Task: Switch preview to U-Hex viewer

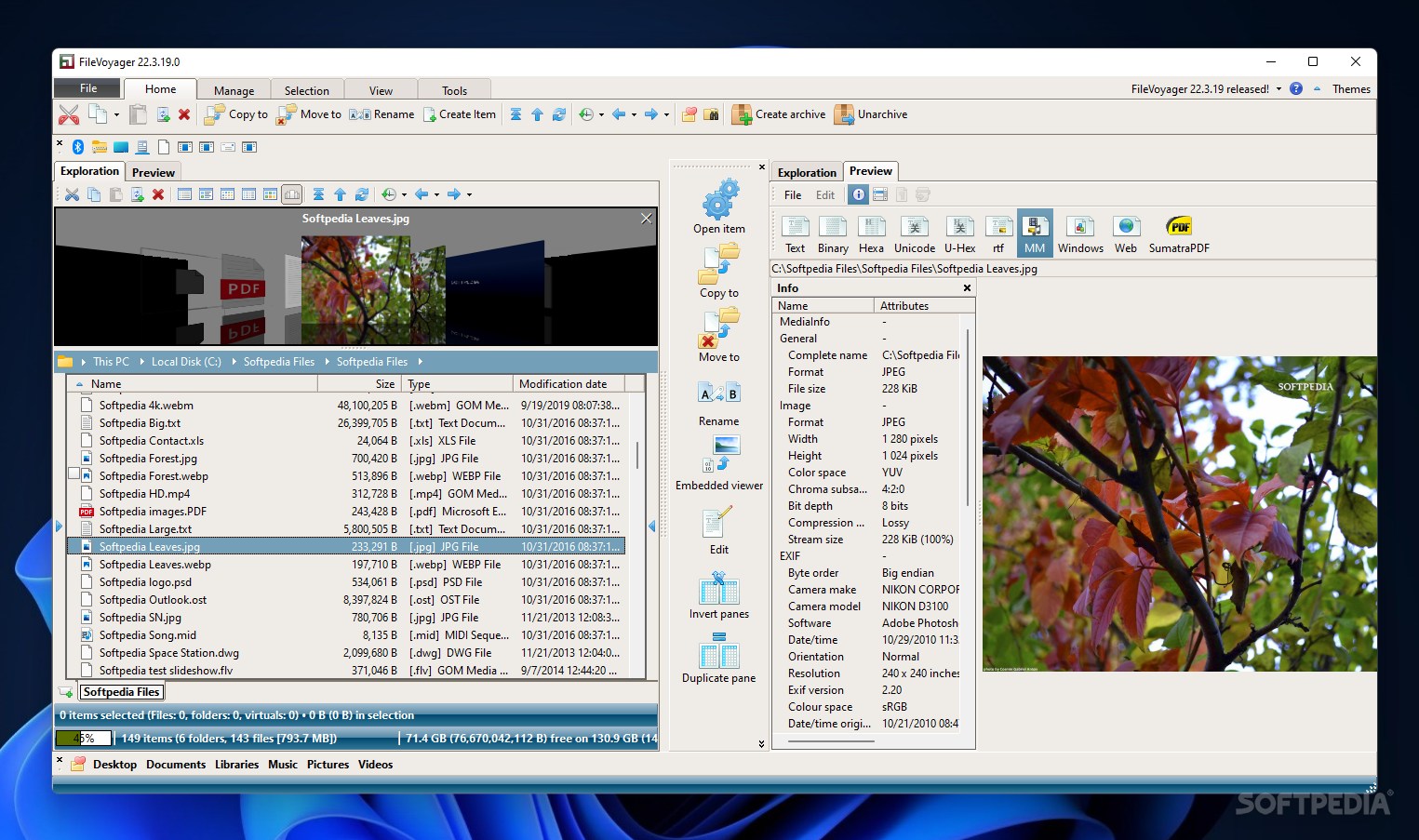Action: [959, 233]
